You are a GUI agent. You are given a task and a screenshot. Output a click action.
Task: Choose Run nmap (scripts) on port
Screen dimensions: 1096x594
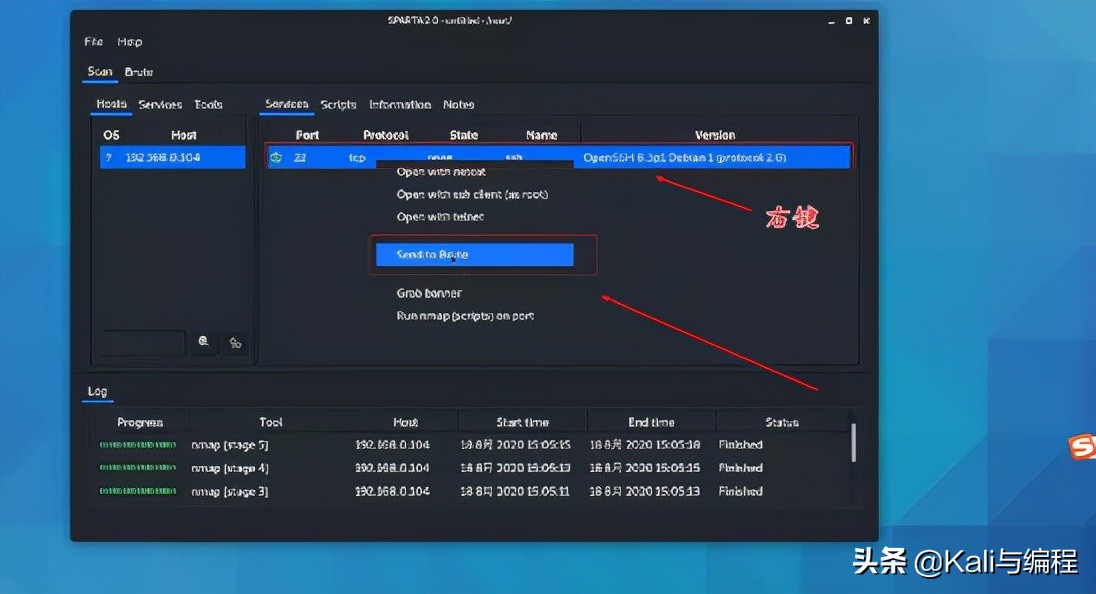[465, 317]
